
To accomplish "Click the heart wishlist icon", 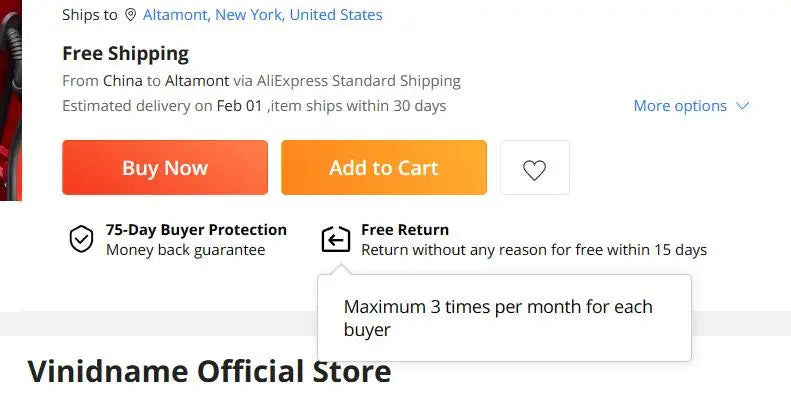I will coord(534,168).
